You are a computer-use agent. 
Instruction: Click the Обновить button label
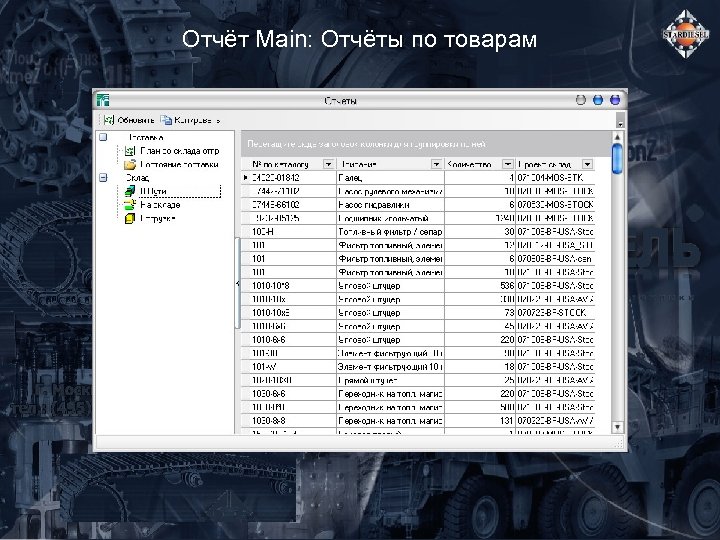tap(135, 120)
